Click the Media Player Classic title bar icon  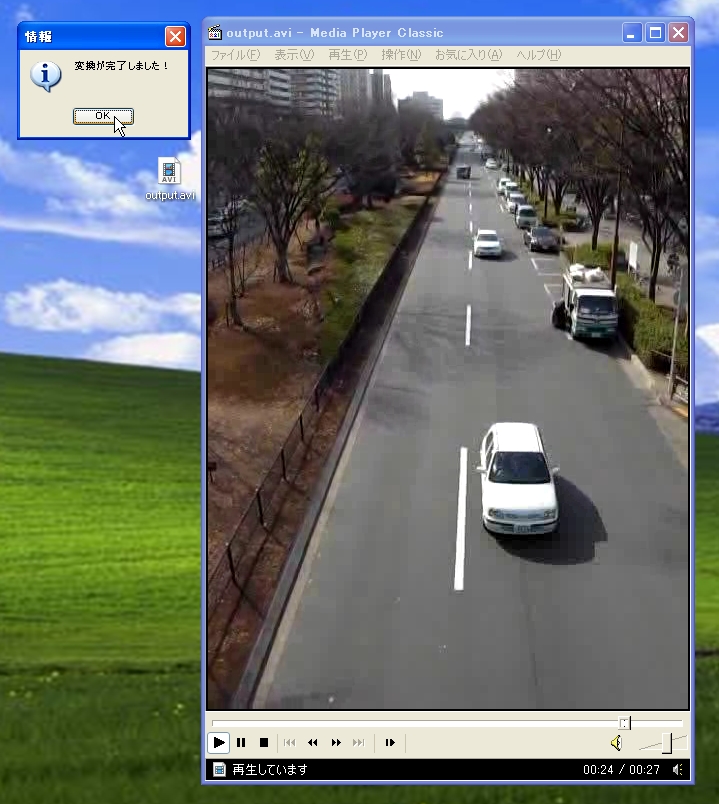point(215,32)
